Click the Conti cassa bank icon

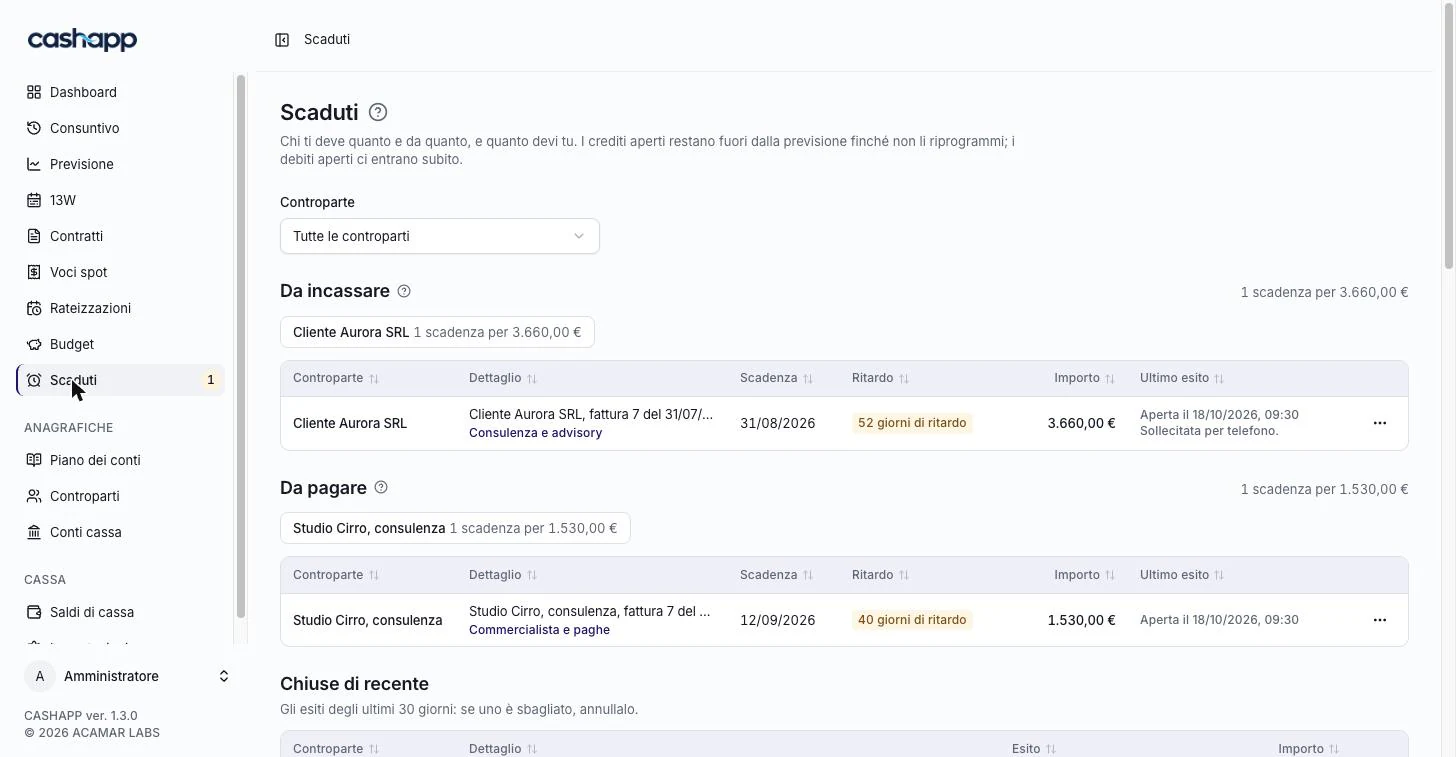click(x=34, y=532)
